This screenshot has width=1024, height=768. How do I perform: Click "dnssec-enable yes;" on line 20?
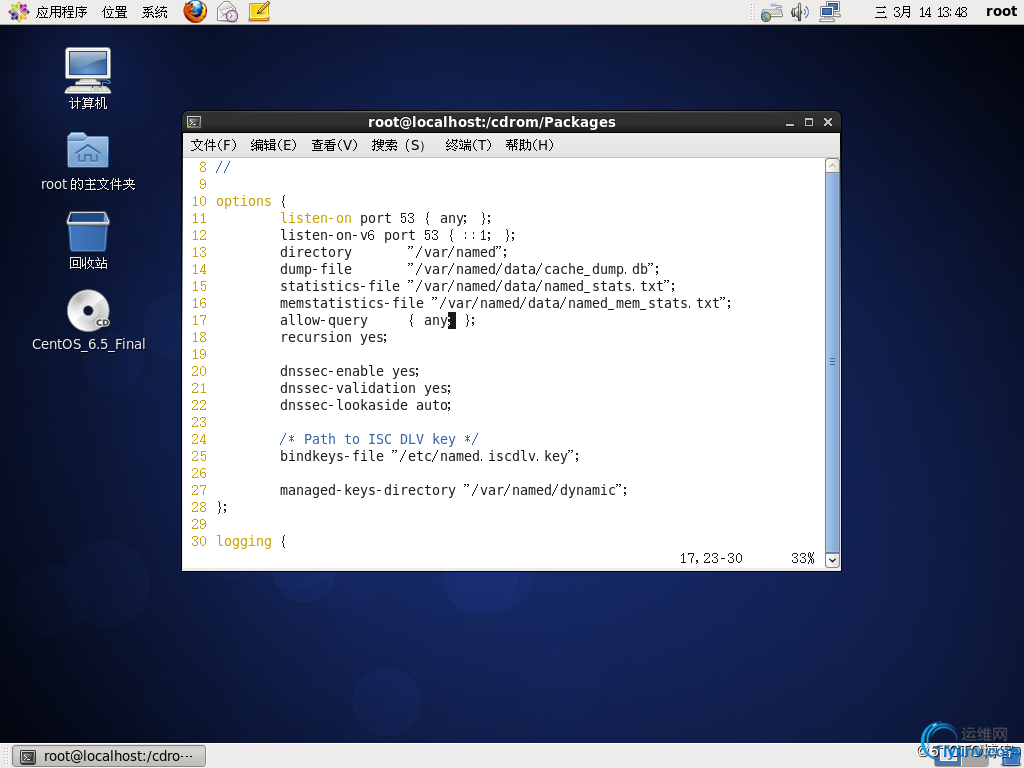349,371
